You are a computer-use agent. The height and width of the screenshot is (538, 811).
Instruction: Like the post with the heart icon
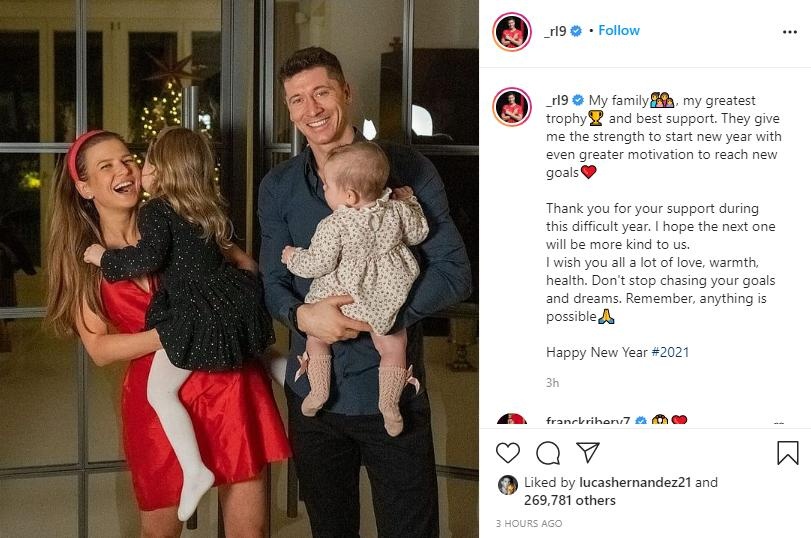pos(507,453)
